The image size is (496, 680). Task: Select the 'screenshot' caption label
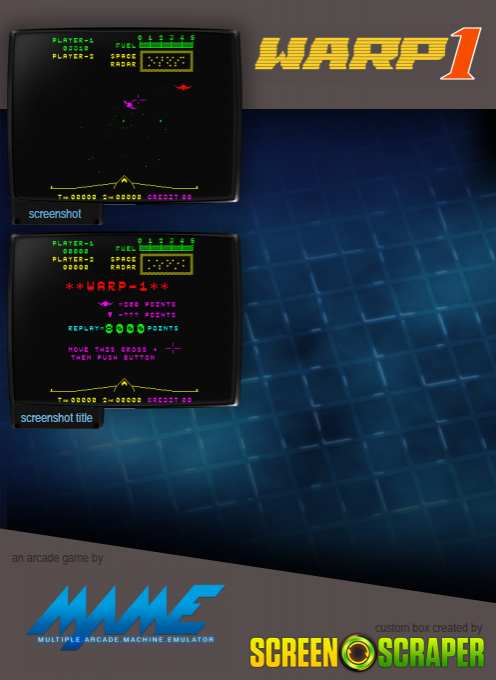click(x=55, y=214)
